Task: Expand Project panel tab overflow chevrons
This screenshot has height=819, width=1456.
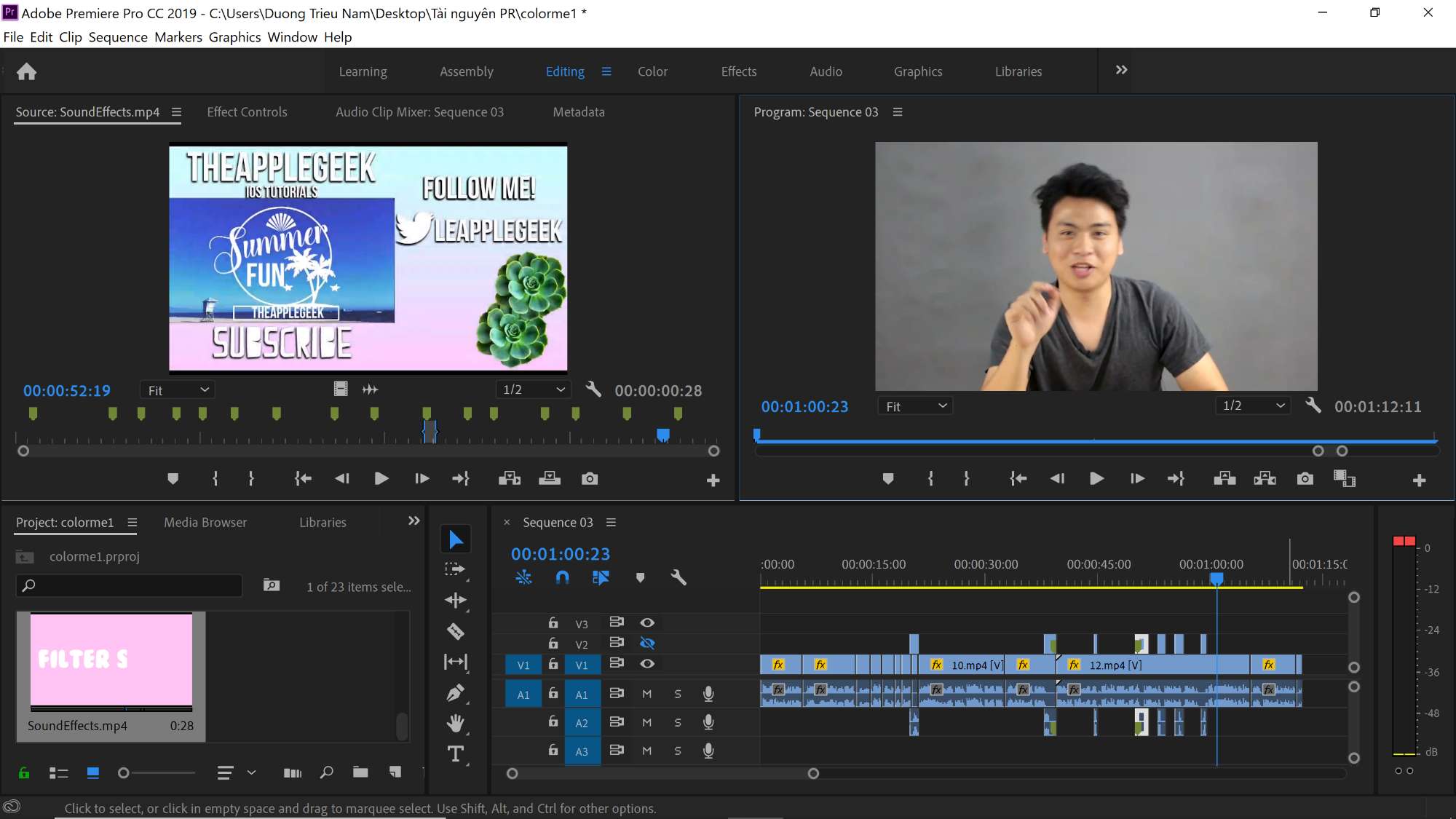Action: [414, 521]
